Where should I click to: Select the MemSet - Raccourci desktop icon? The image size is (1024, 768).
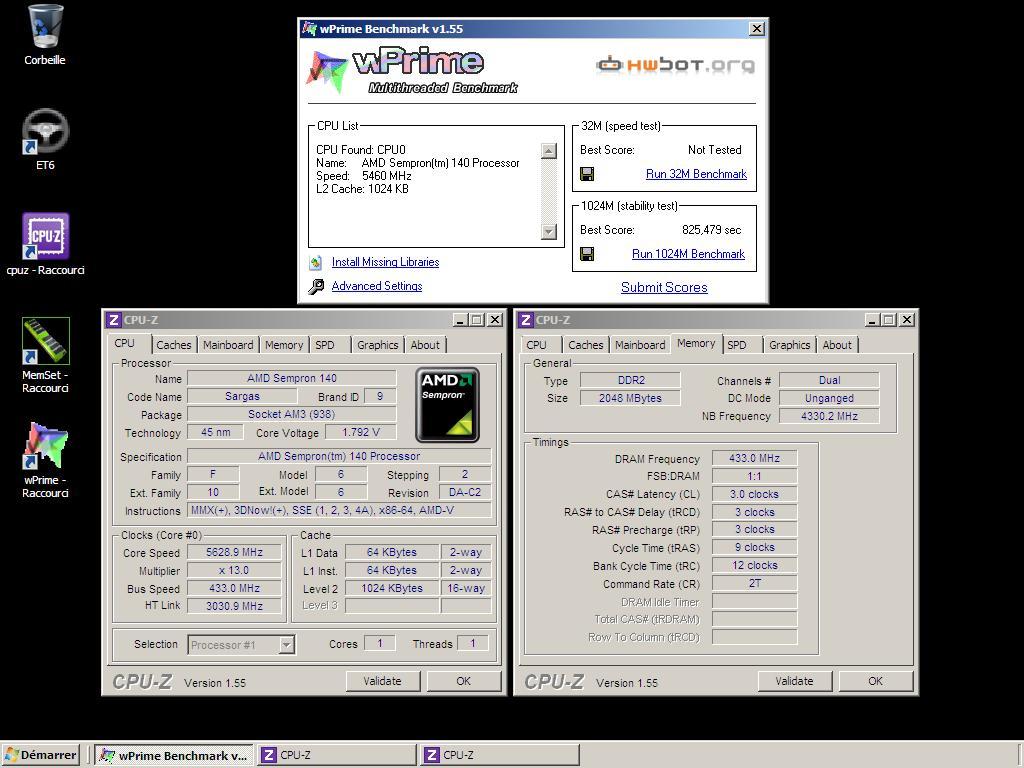45,355
